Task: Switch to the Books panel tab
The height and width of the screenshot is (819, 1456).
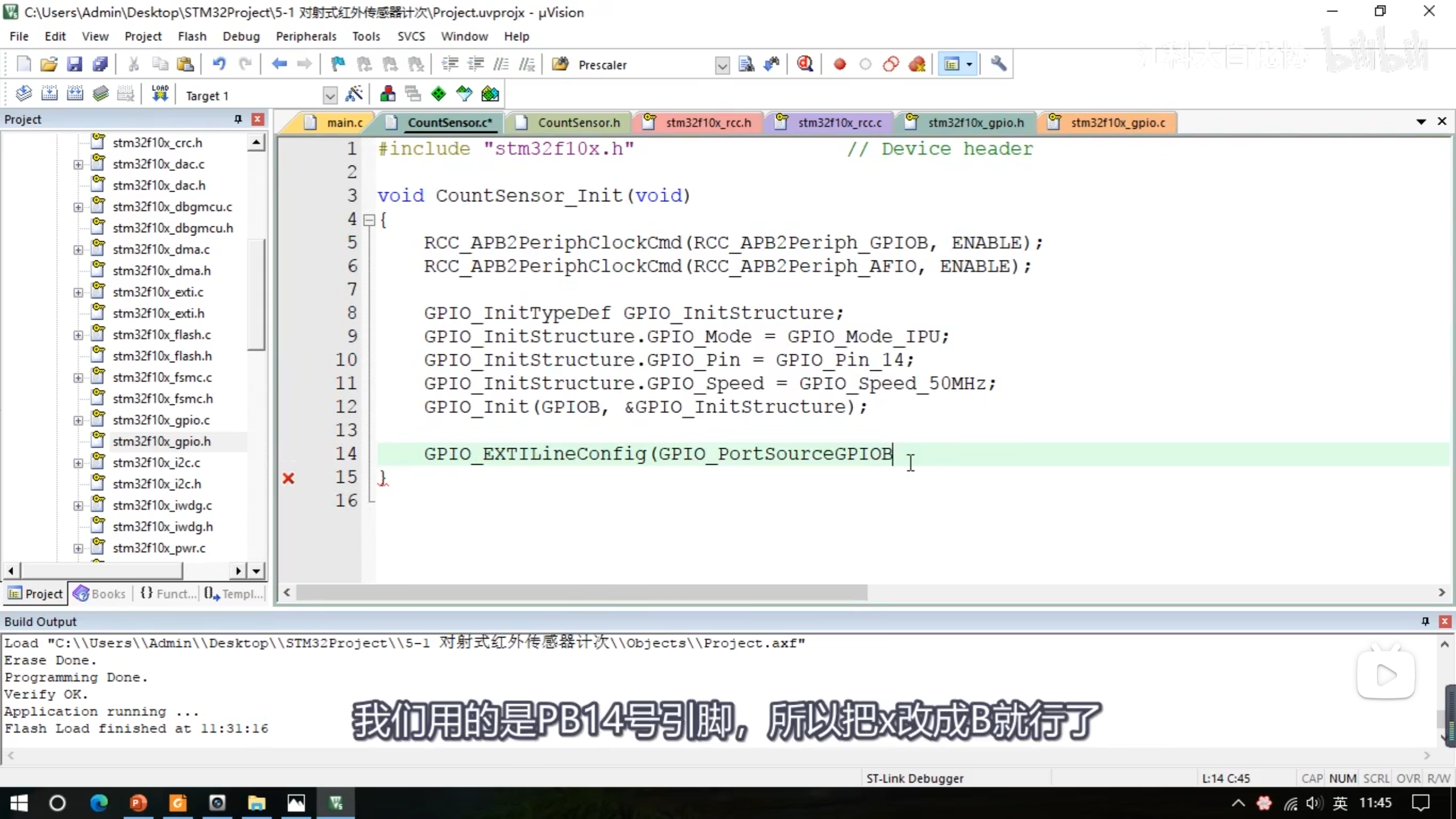Action: tap(100, 593)
